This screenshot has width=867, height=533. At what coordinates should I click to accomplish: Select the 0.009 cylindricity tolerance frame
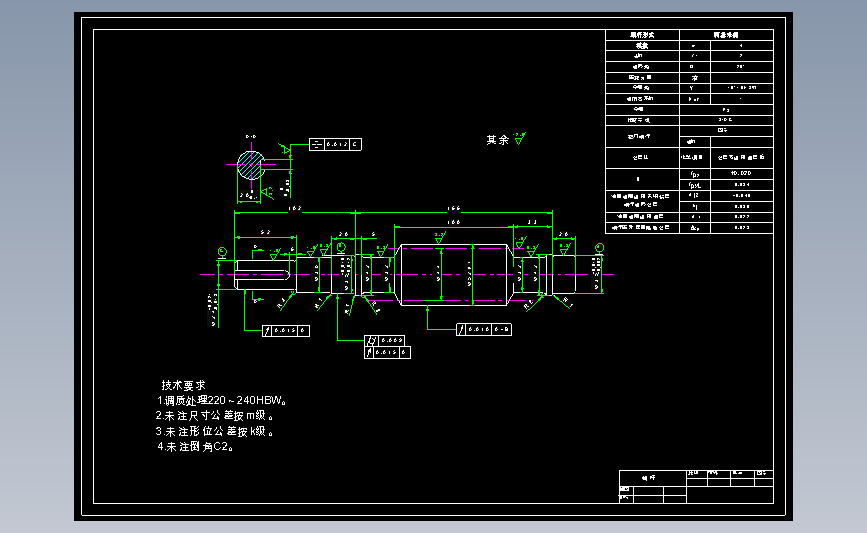[x=384, y=340]
